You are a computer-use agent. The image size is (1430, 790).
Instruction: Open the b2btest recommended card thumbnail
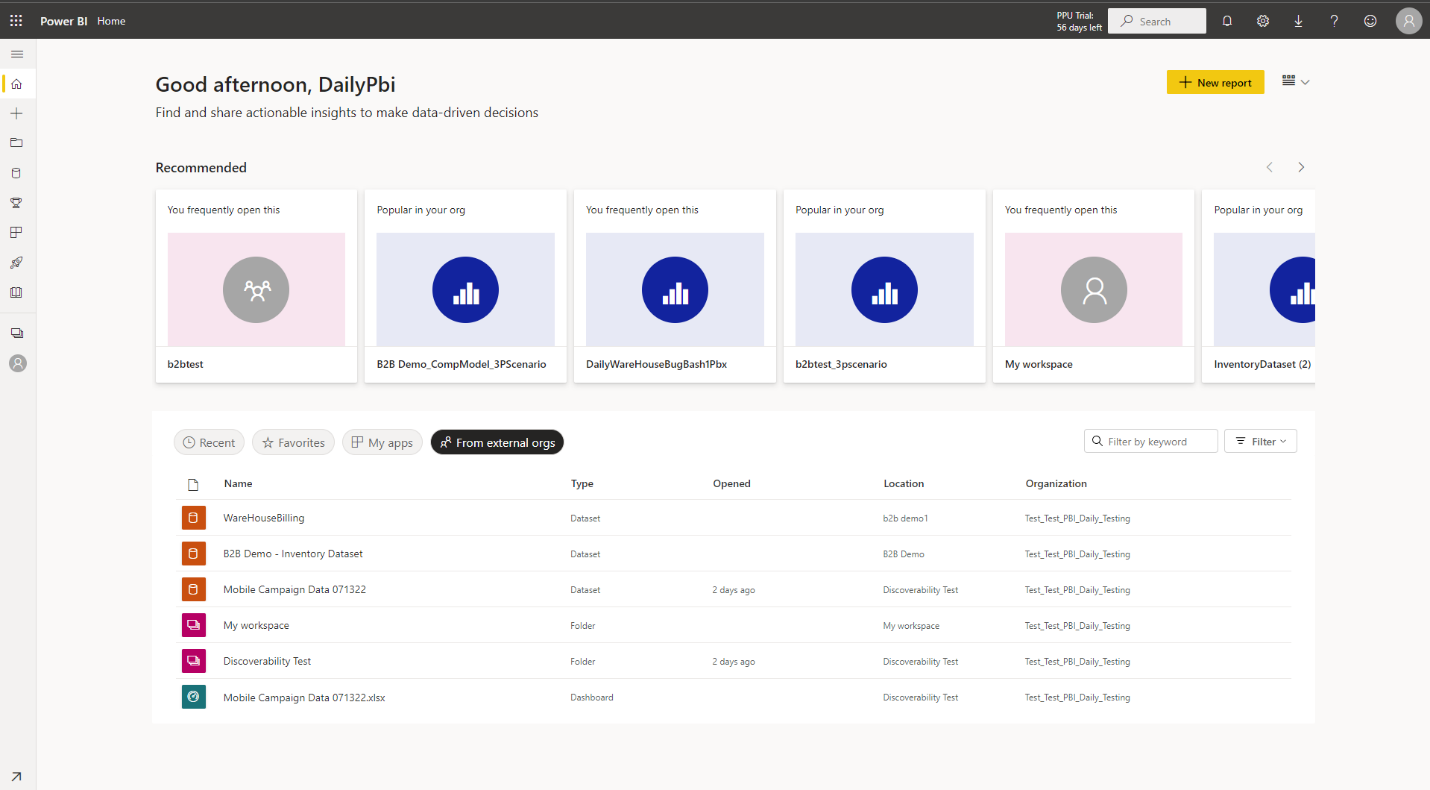[256, 290]
